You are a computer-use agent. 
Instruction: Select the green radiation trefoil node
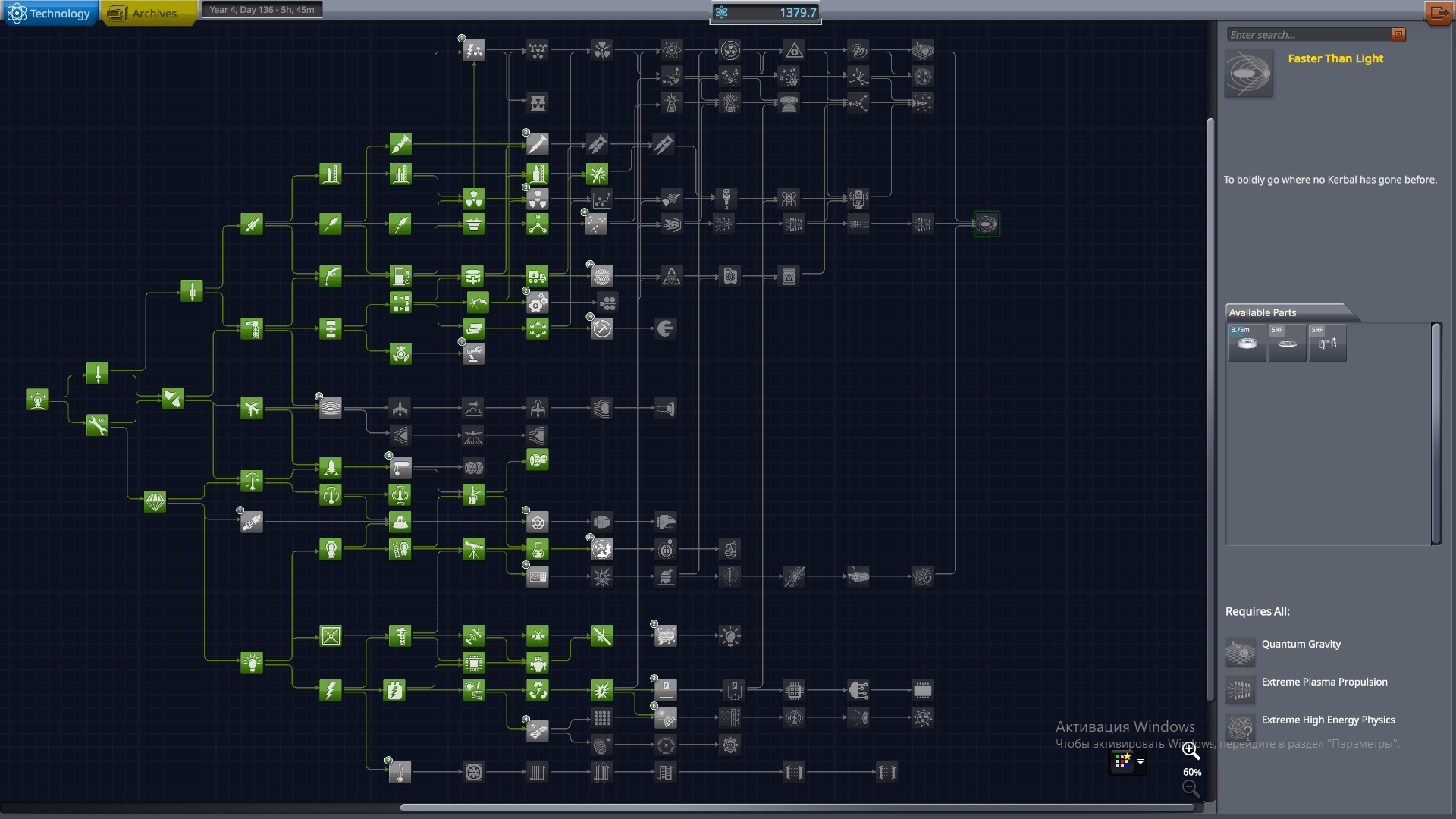click(473, 199)
